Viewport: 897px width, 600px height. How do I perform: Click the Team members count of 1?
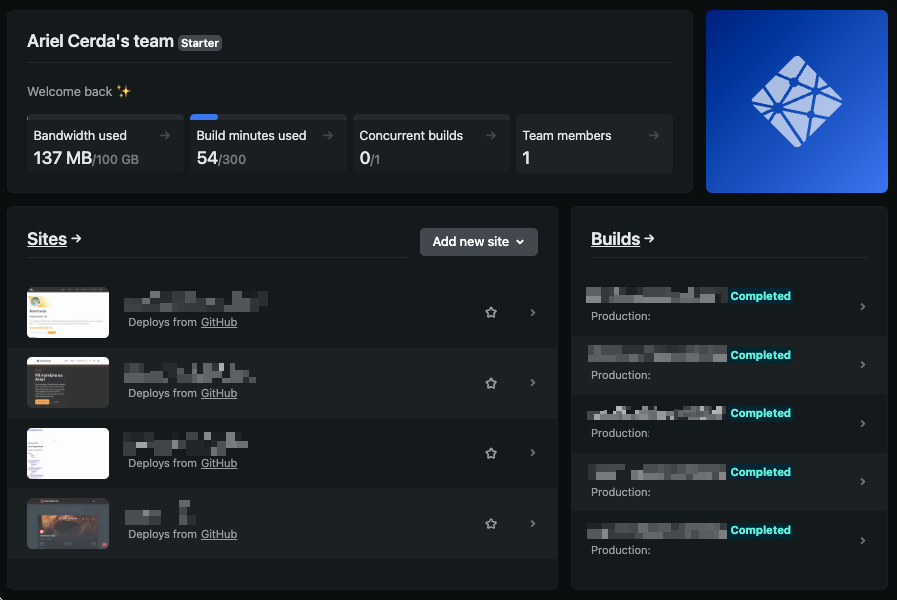click(526, 158)
